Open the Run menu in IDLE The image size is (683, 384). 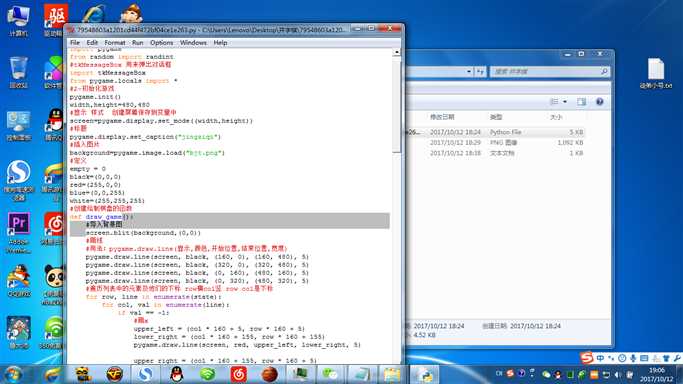[138, 43]
